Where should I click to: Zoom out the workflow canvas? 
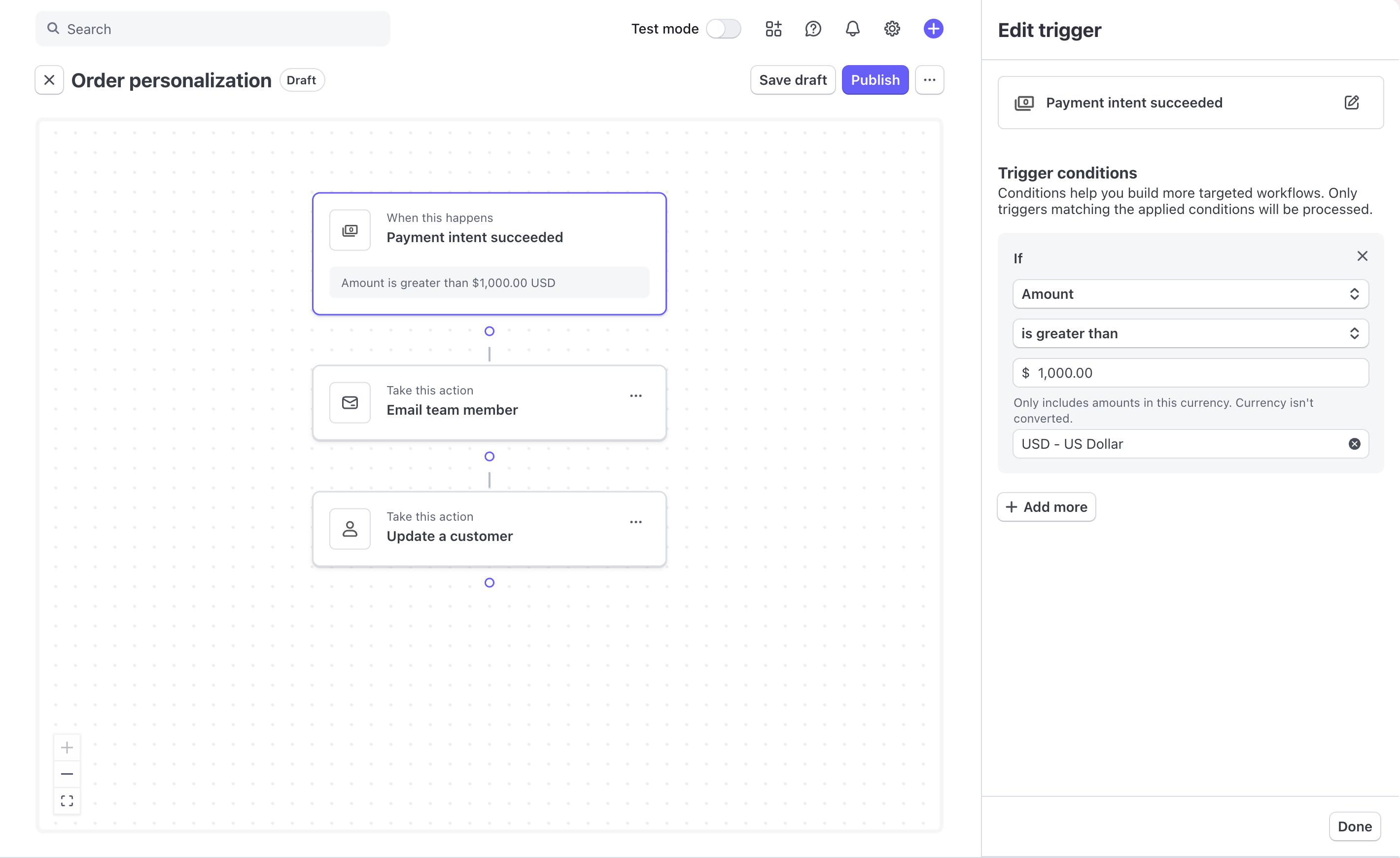click(x=67, y=774)
